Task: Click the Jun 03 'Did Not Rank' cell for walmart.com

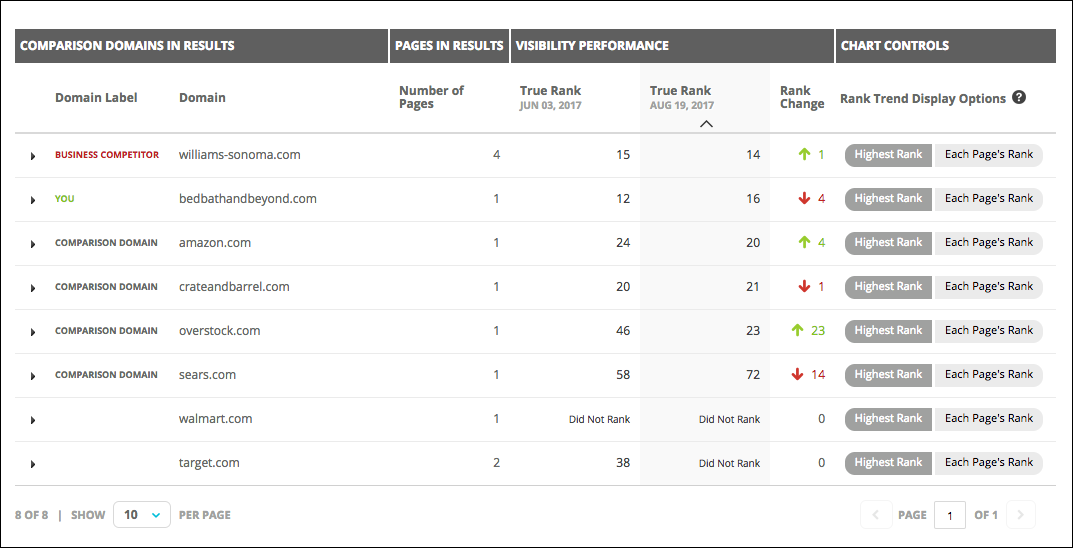Action: click(x=599, y=419)
